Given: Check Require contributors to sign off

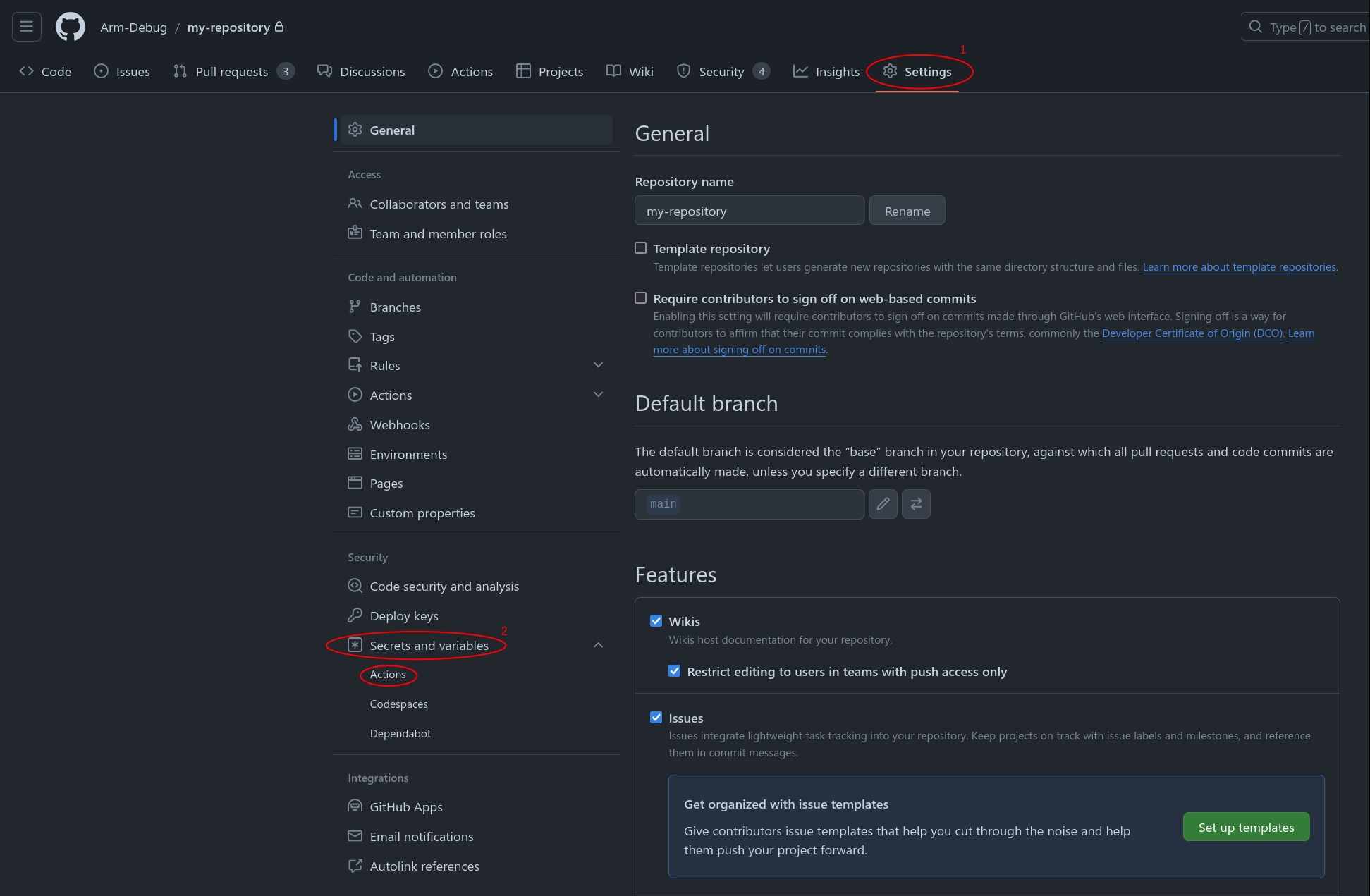Looking at the screenshot, I should tap(640, 298).
